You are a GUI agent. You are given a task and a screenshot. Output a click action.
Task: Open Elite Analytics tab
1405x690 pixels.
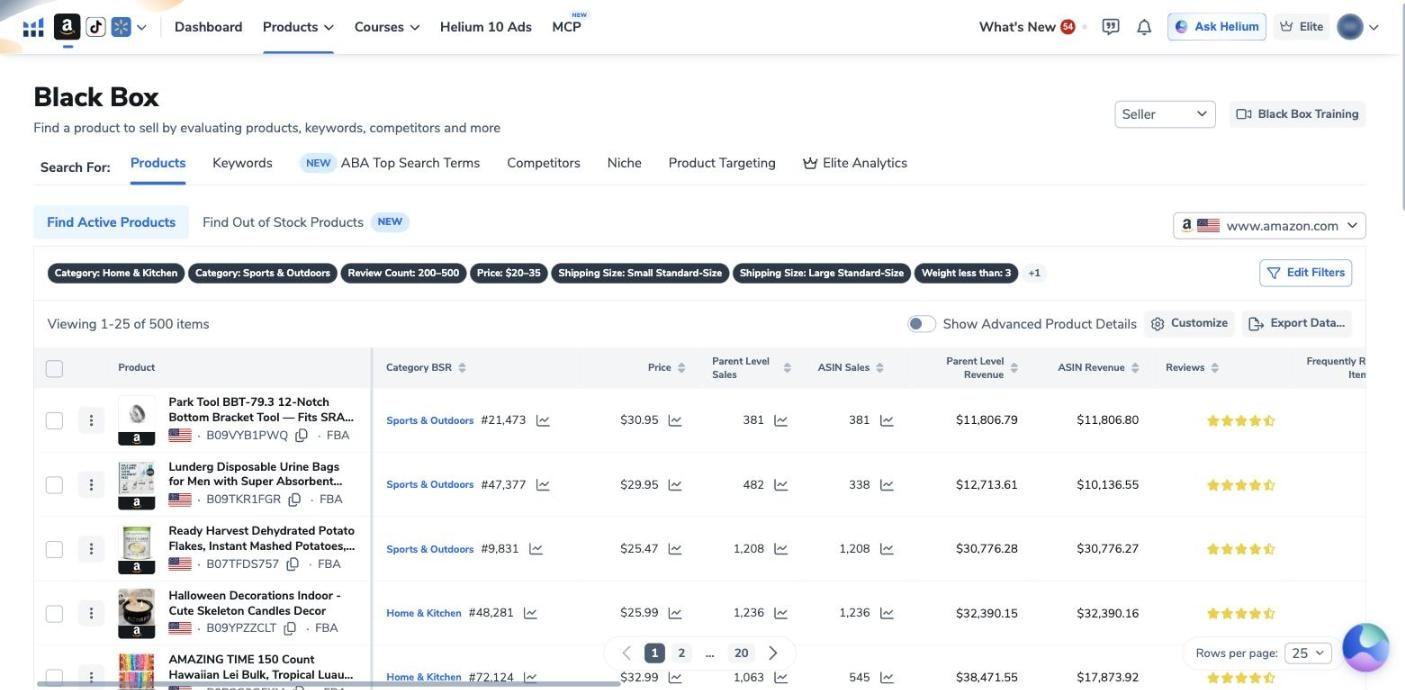tap(855, 163)
